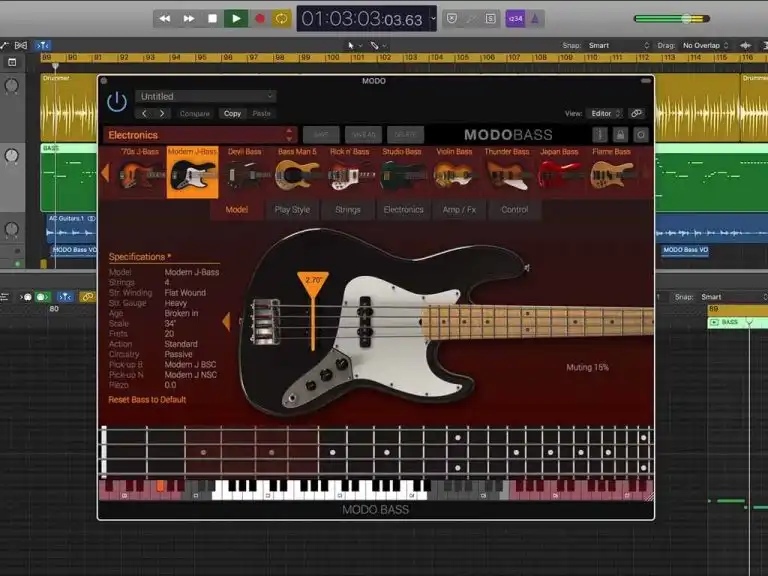
Task: Select the Devil Bass model
Action: pyautogui.click(x=244, y=171)
